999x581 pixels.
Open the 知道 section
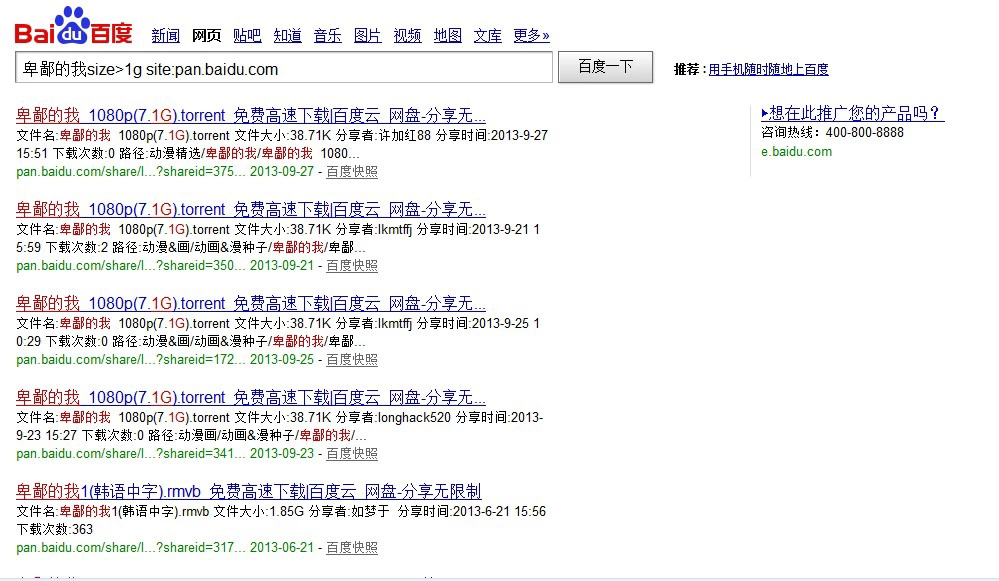287,36
